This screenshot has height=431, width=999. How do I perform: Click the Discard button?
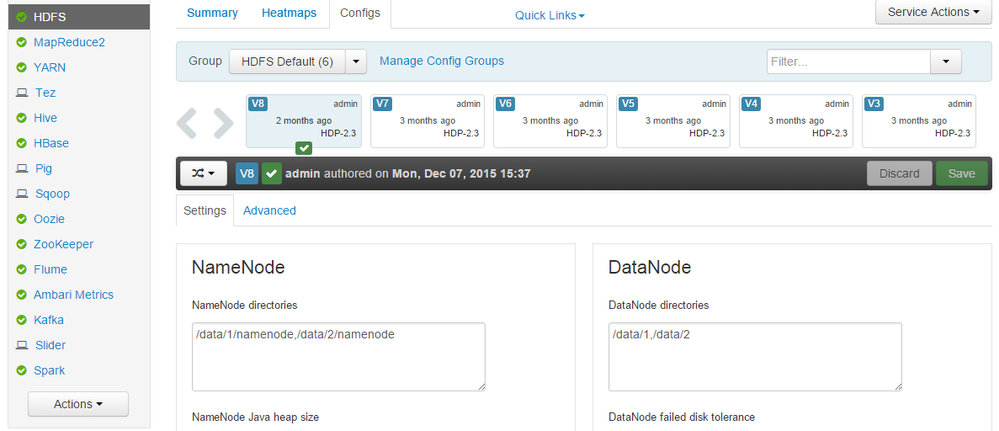pyautogui.click(x=900, y=173)
